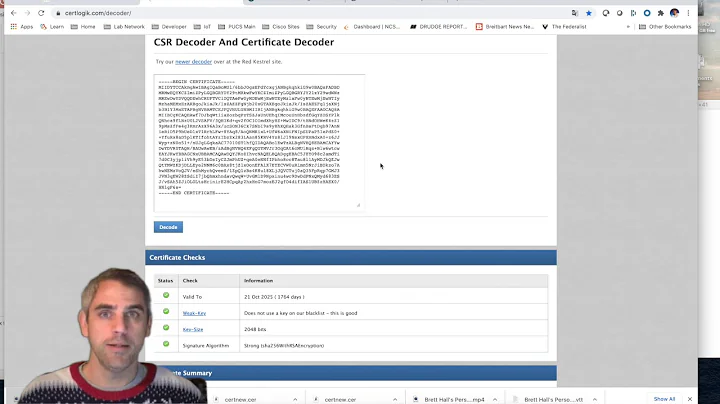720x404 pixels.
Task: Click the green status icon for Key-Size
Action: (x=166, y=327)
